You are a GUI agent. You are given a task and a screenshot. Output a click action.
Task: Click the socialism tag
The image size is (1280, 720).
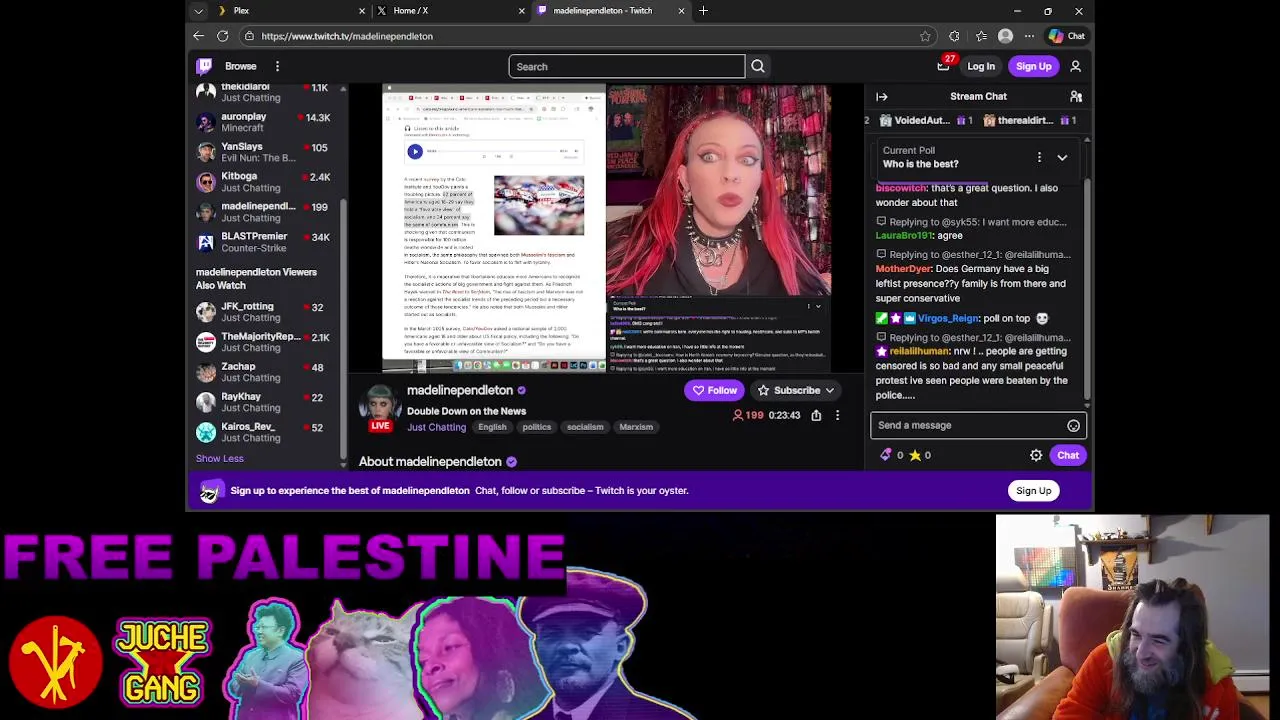pos(585,428)
